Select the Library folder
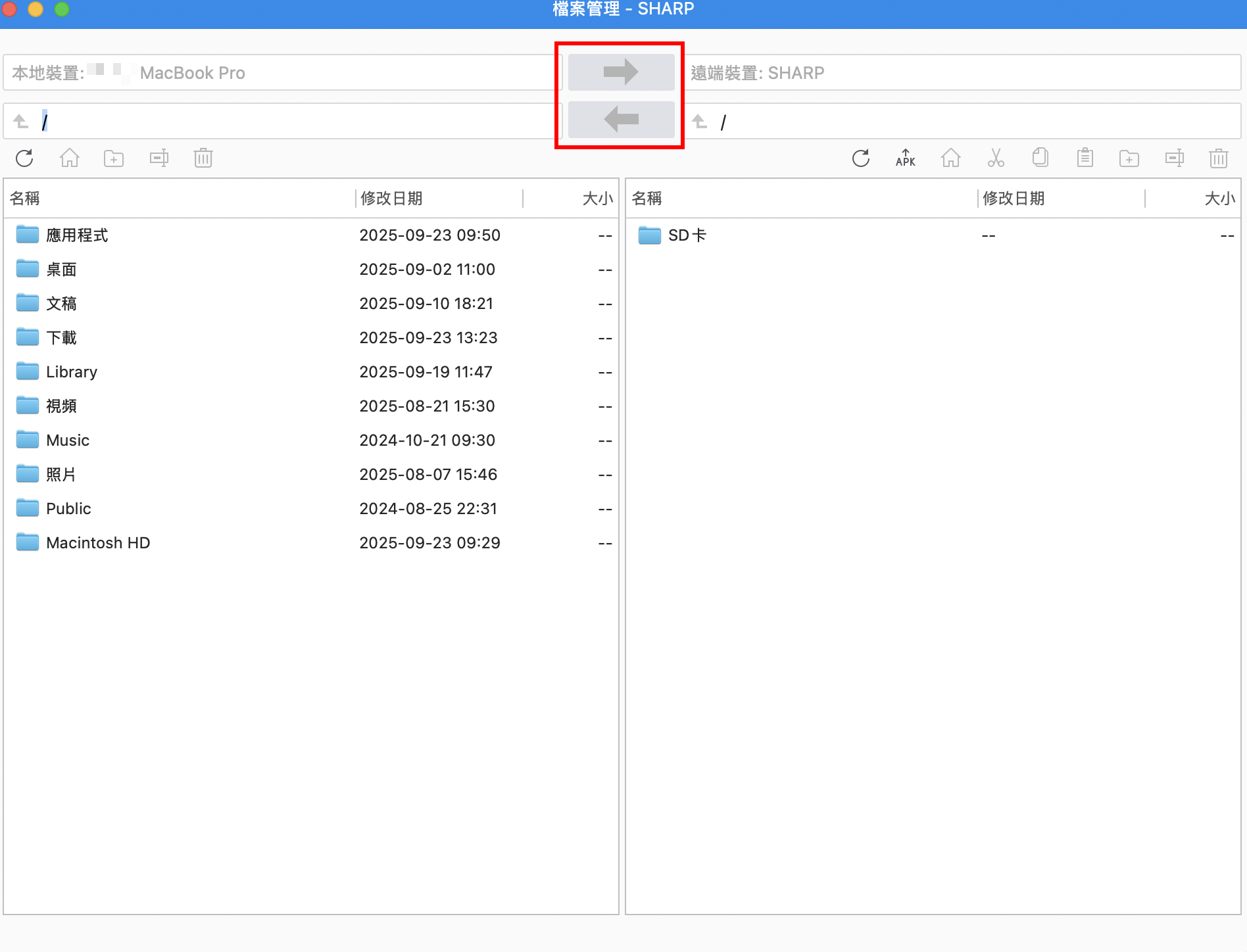Image resolution: width=1247 pixels, height=952 pixels. pyautogui.click(x=311, y=372)
